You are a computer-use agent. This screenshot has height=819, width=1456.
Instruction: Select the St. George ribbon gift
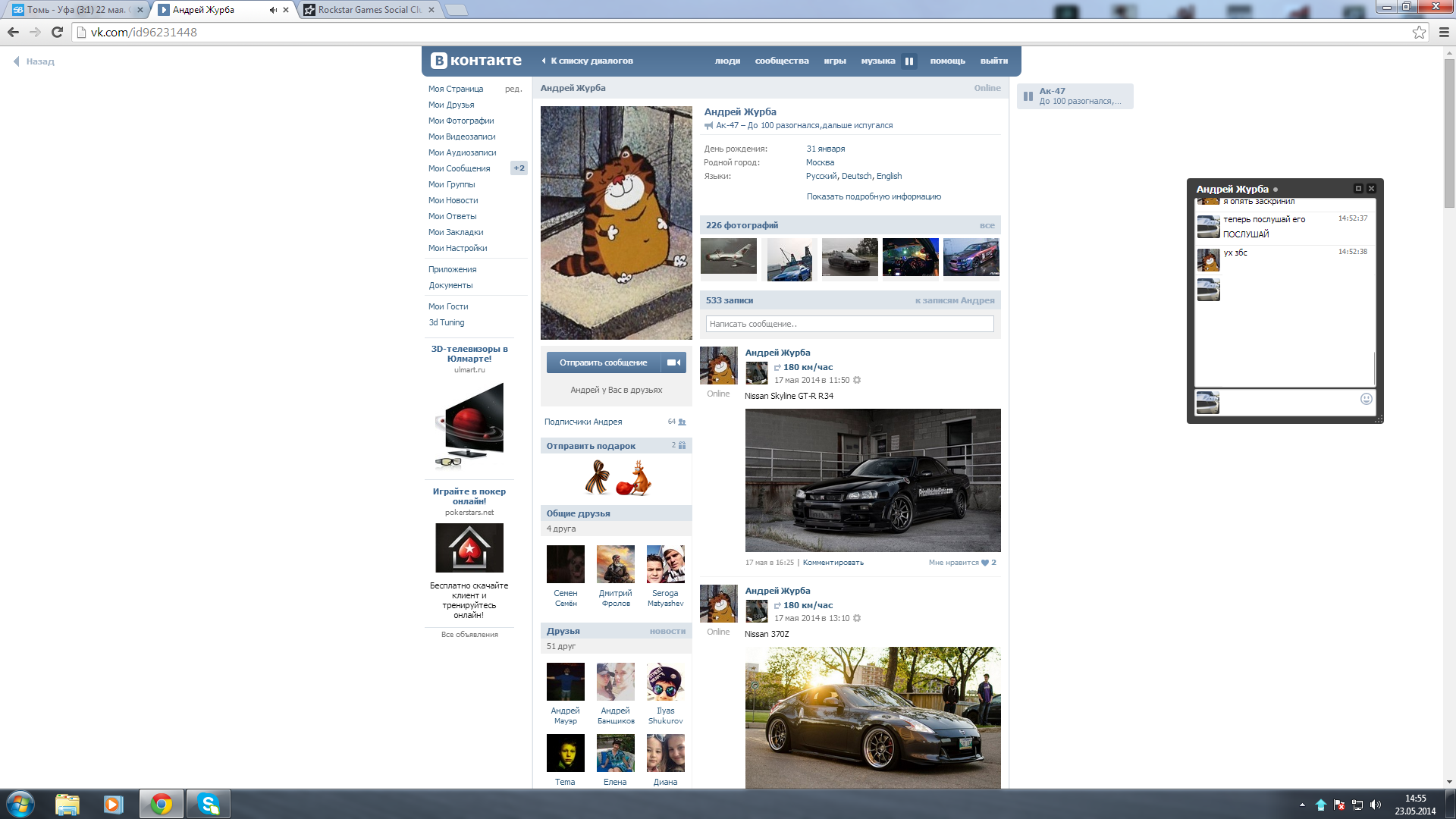[597, 478]
